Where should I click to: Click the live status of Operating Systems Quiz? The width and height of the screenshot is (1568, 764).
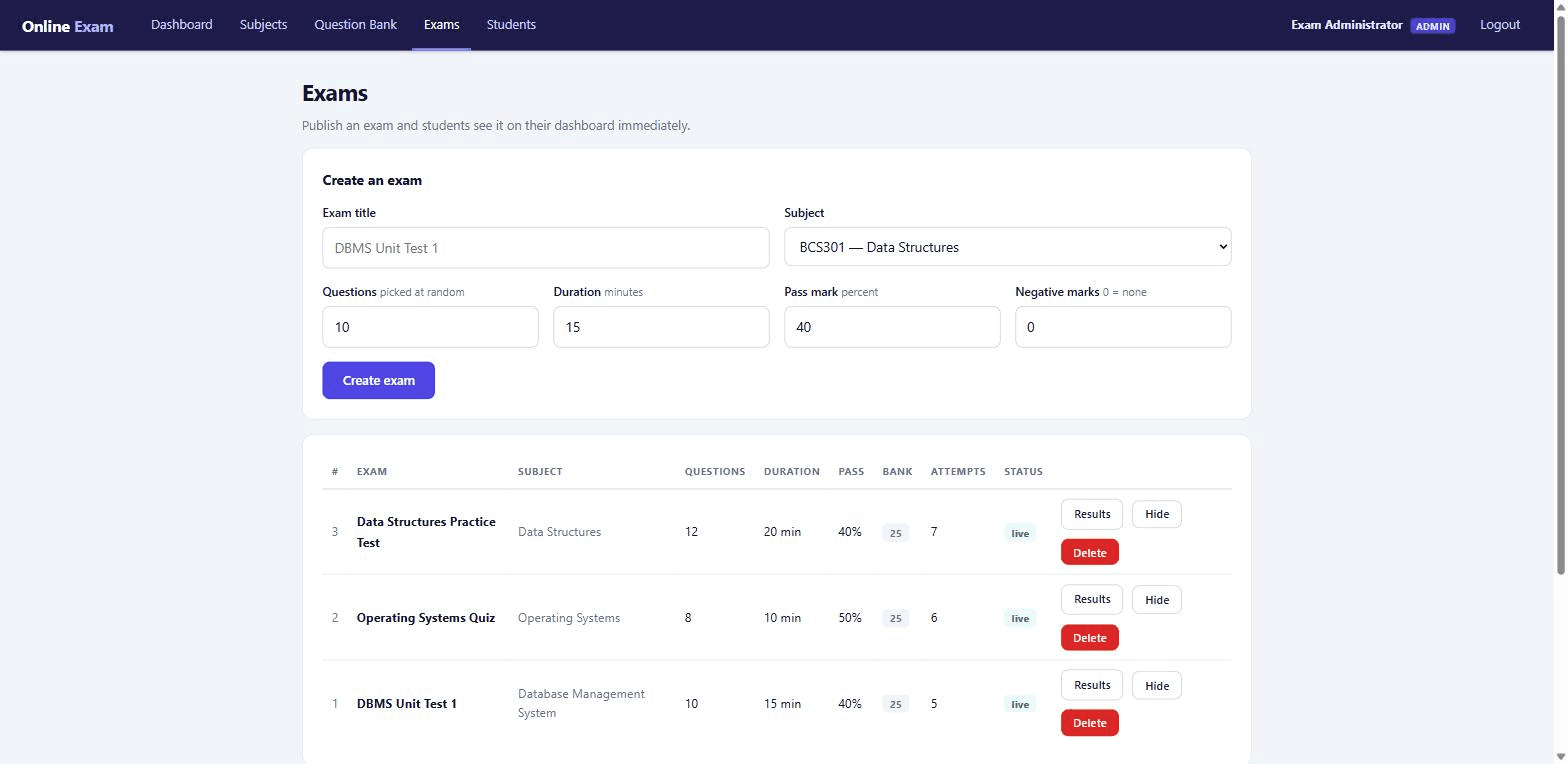tap(1019, 618)
